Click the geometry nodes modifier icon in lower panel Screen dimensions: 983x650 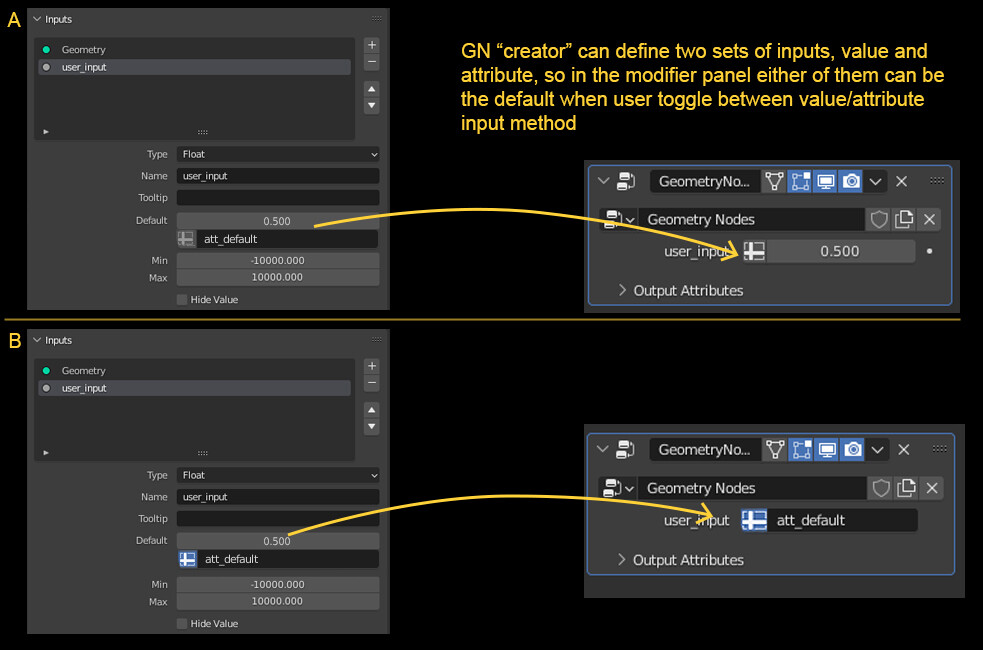coord(625,450)
